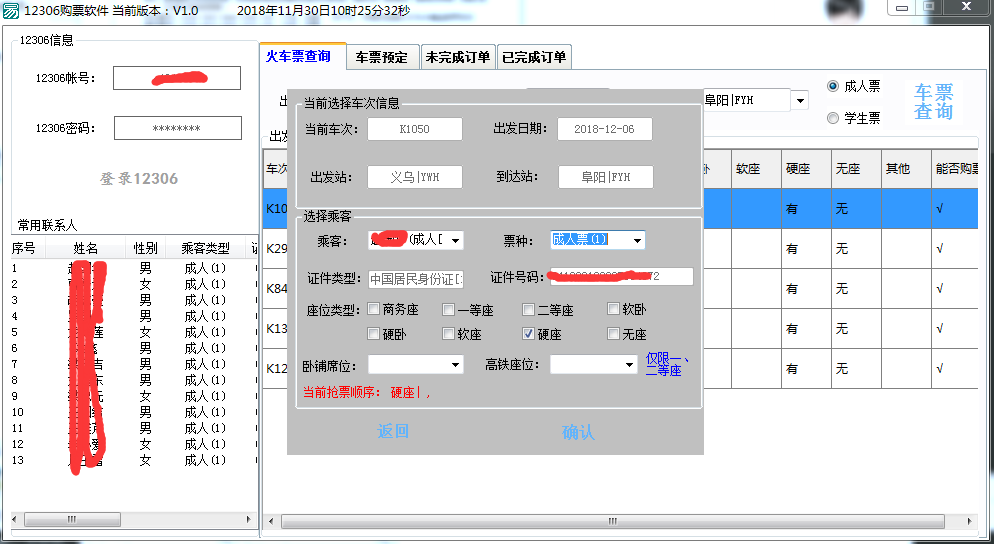Click the 确认 button in dialog
Viewport: 994px width, 544px height.
click(578, 432)
